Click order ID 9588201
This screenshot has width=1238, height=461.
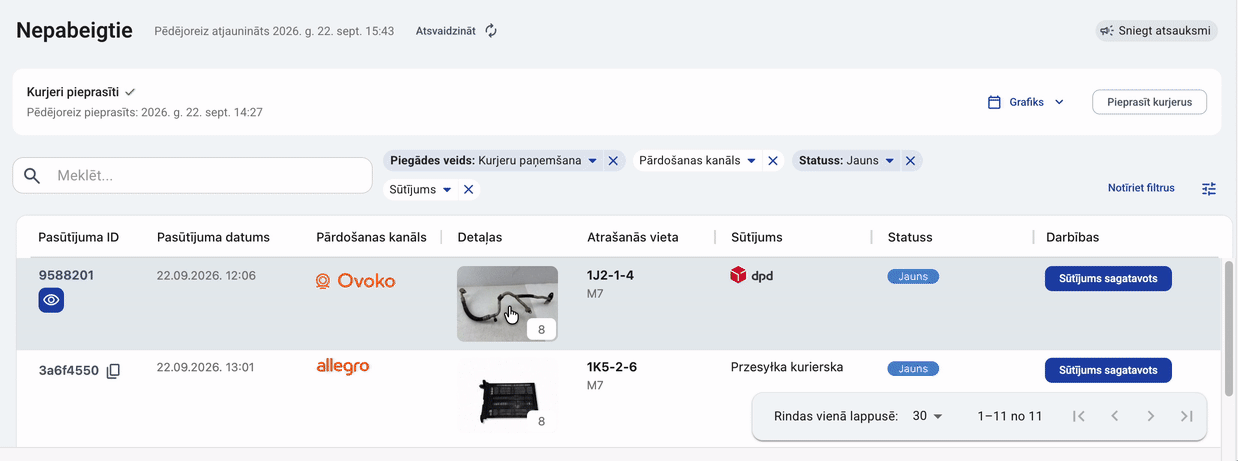point(66,275)
